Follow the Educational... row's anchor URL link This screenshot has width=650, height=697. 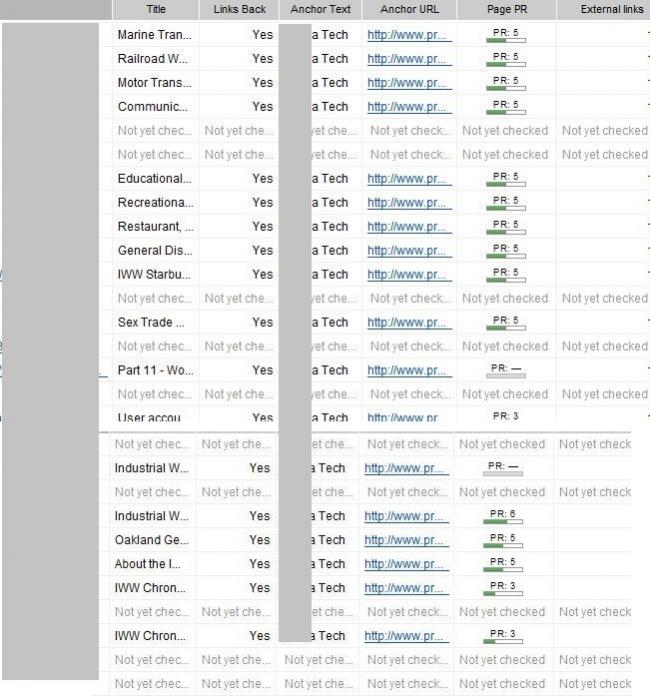click(x=409, y=179)
